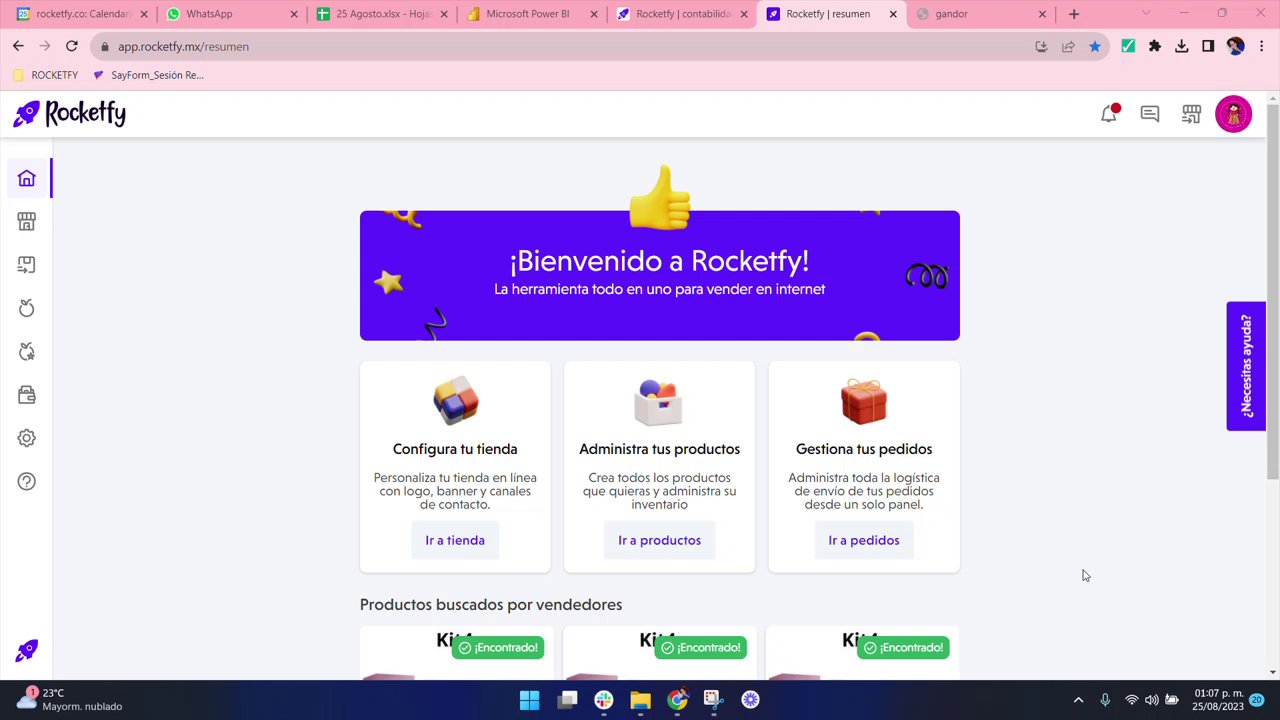
Task: Click the apple with star sidebar icon
Action: [x=26, y=351]
